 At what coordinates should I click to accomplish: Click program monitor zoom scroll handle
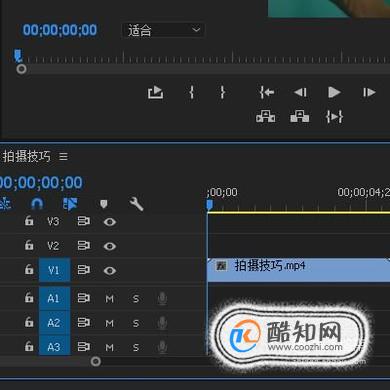(21, 69)
